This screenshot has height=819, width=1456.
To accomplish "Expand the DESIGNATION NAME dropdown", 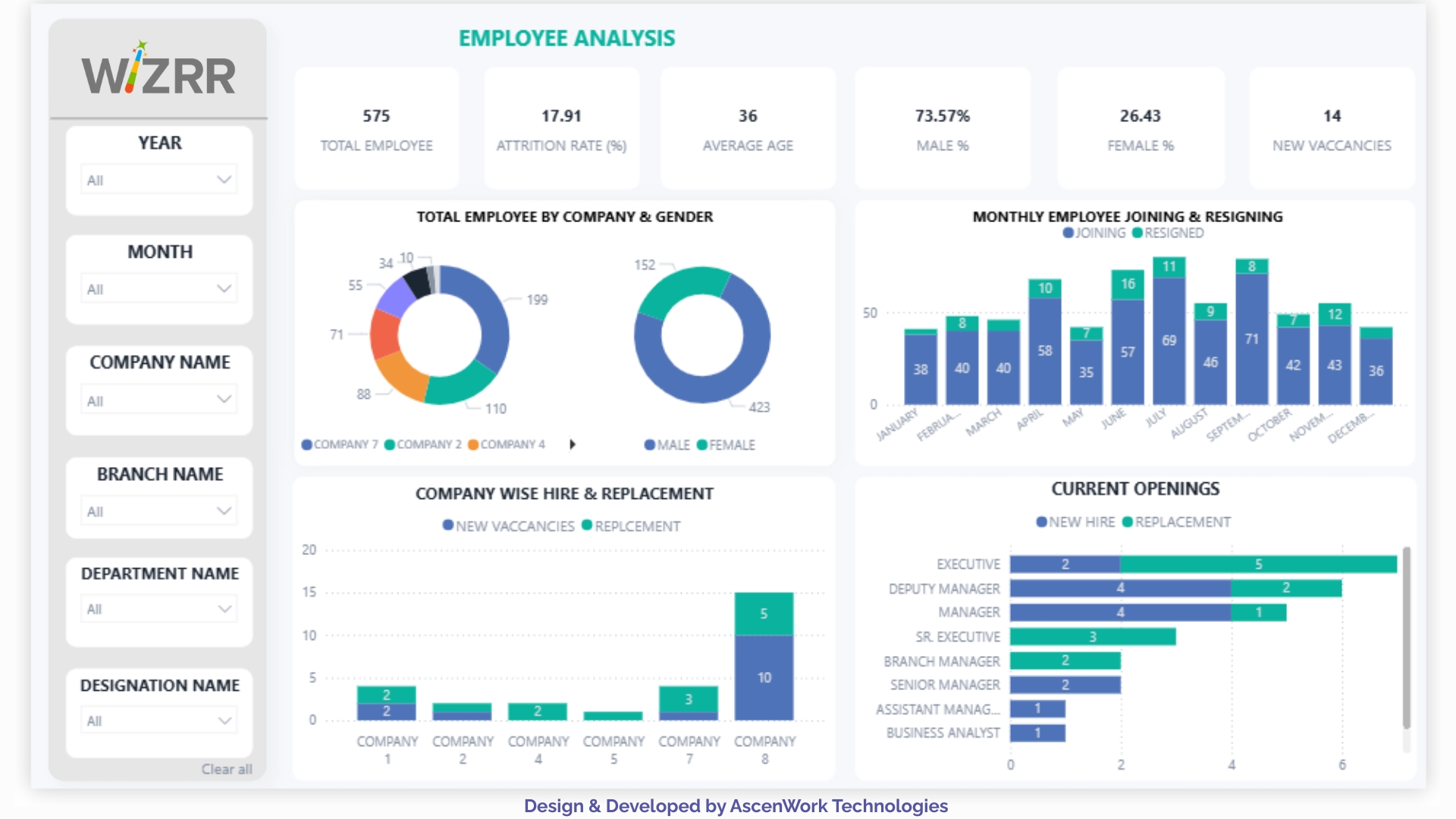I will pyautogui.click(x=224, y=720).
